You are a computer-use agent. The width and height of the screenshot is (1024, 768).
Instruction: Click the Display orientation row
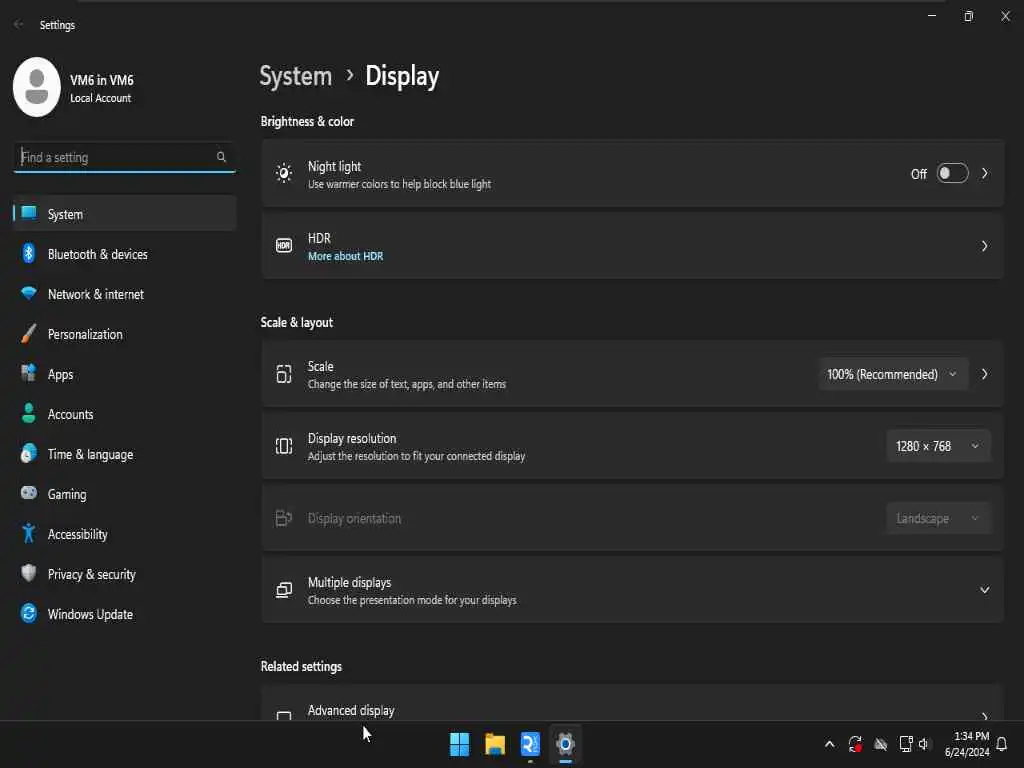632,519
